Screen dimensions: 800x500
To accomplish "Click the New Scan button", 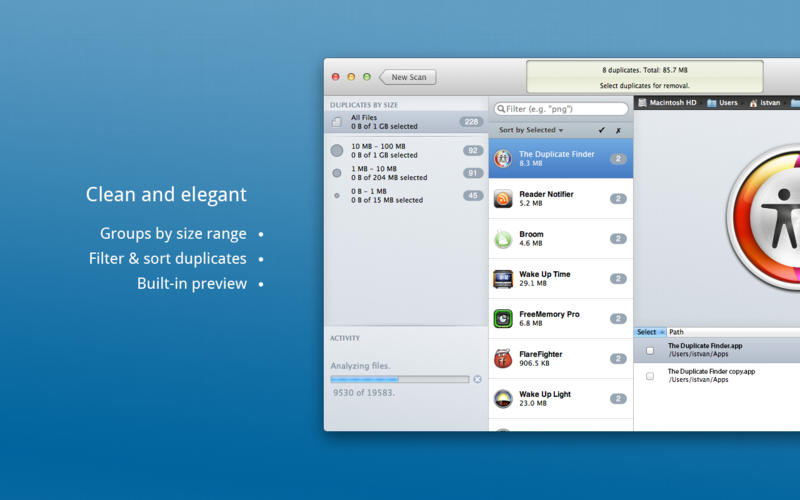I will [x=408, y=77].
